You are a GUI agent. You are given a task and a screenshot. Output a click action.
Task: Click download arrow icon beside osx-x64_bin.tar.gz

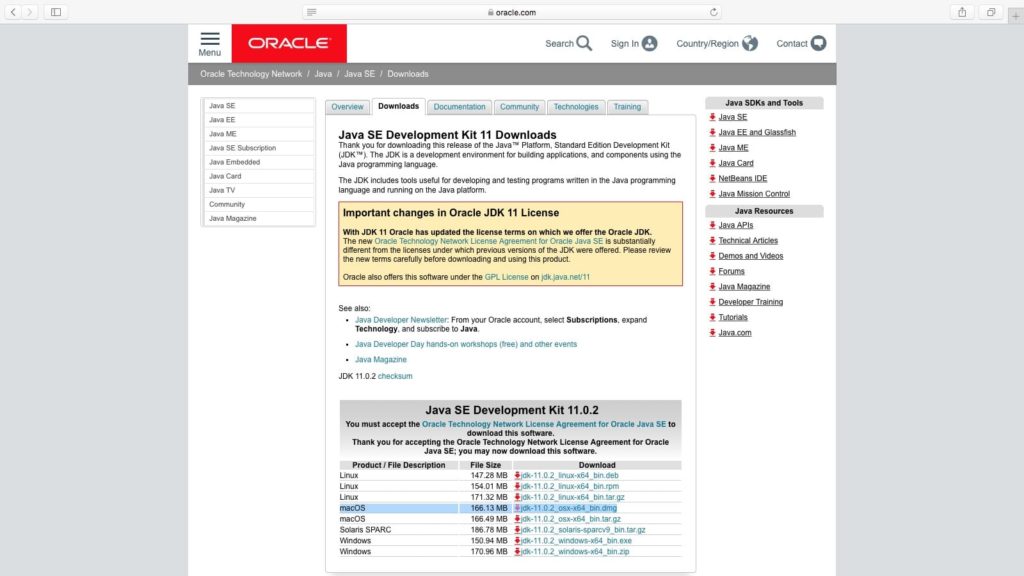[x=517, y=519]
